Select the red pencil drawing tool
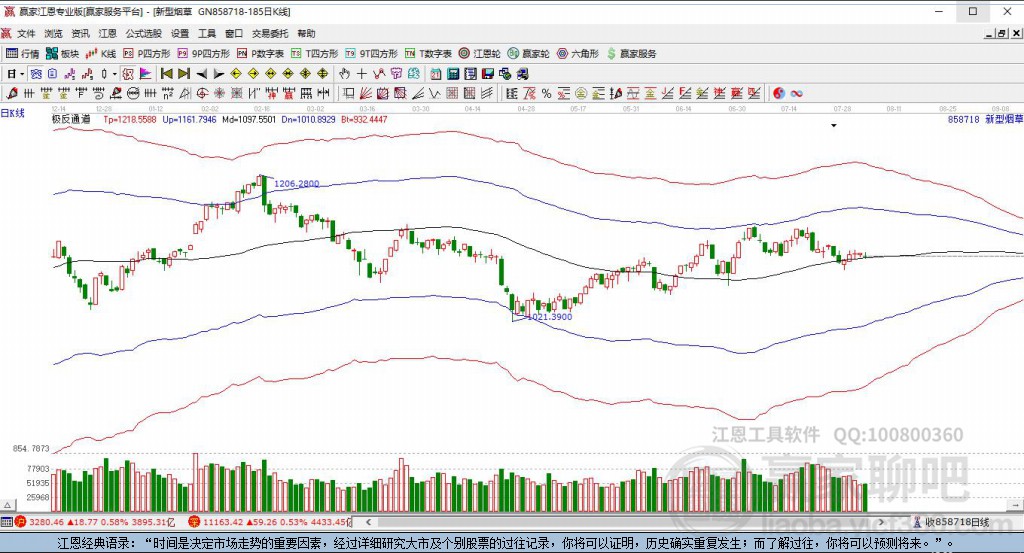The height and width of the screenshot is (553, 1024). pos(12,93)
